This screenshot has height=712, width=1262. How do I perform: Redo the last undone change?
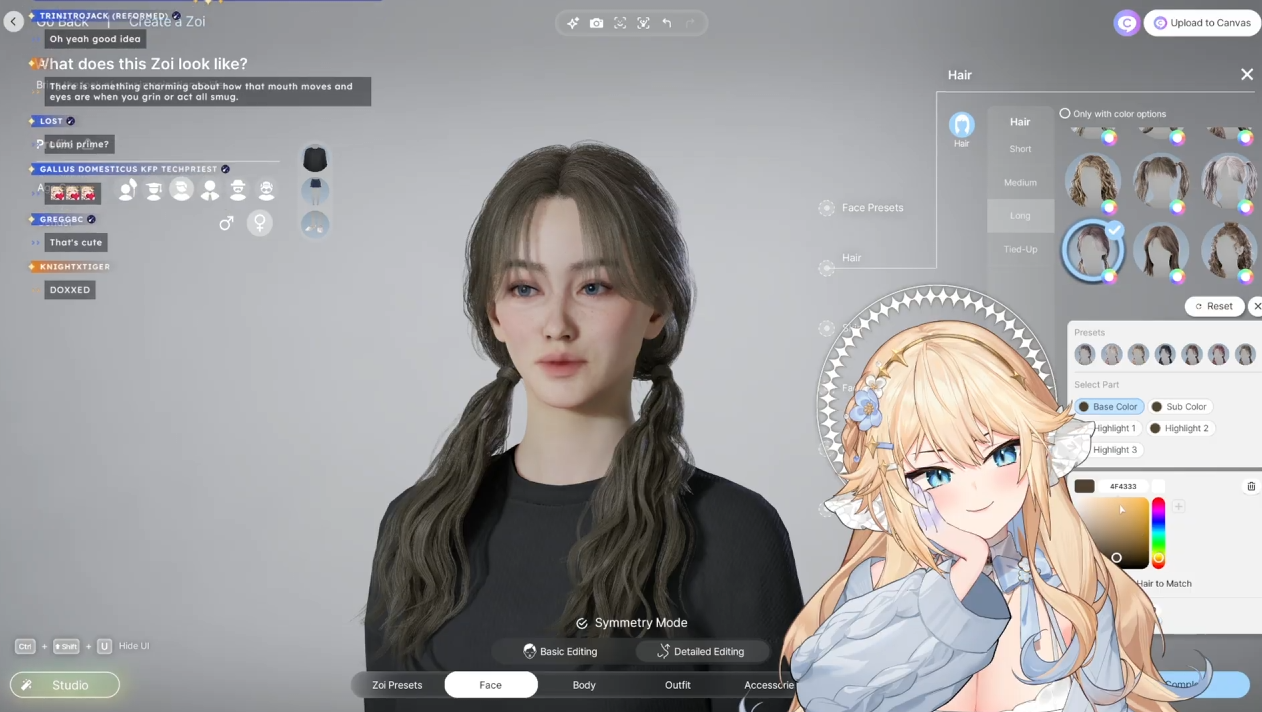[x=691, y=23]
